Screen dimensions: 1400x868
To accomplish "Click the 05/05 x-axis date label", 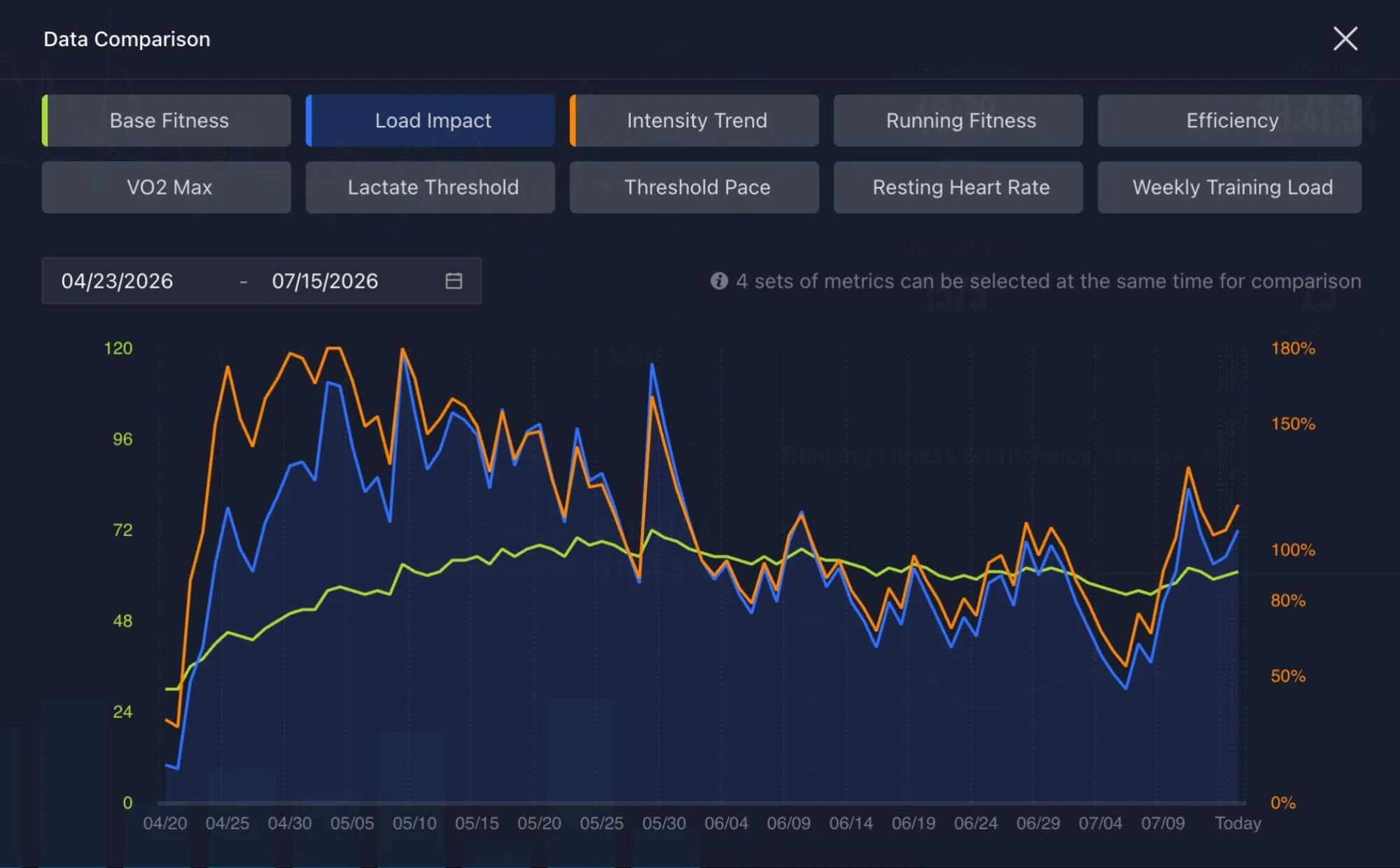I will tap(352, 823).
